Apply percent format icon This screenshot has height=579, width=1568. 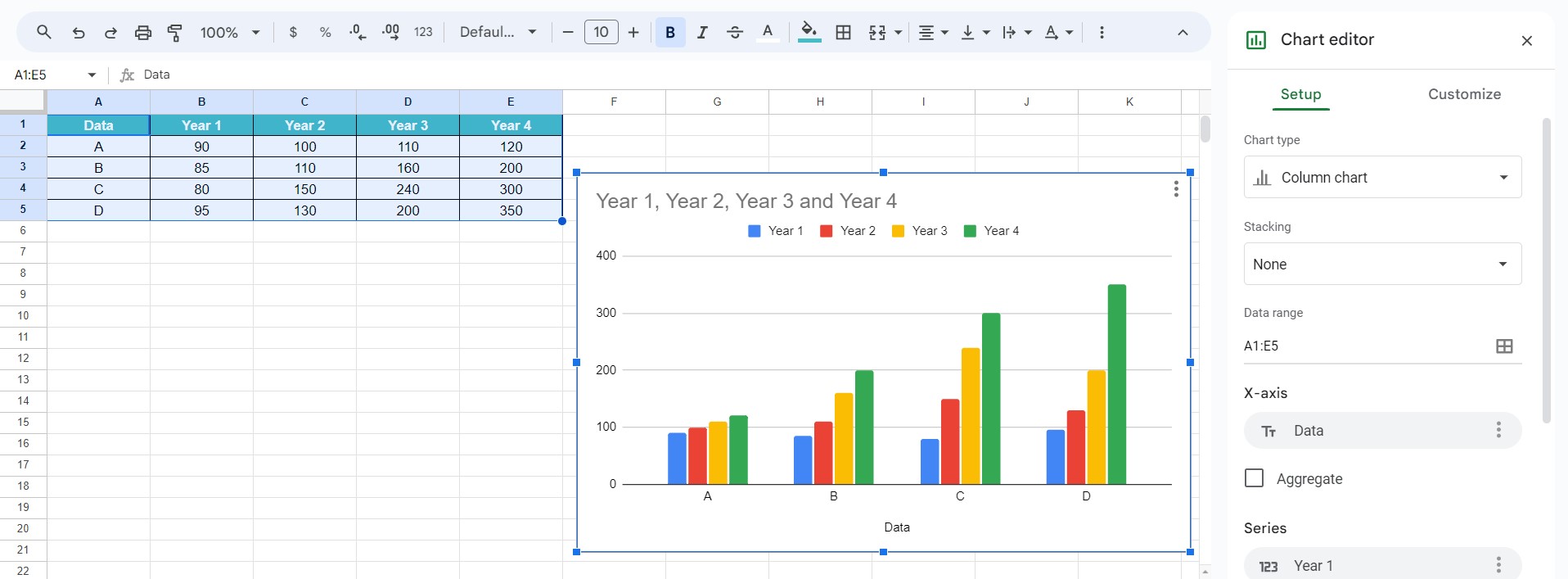click(x=325, y=33)
